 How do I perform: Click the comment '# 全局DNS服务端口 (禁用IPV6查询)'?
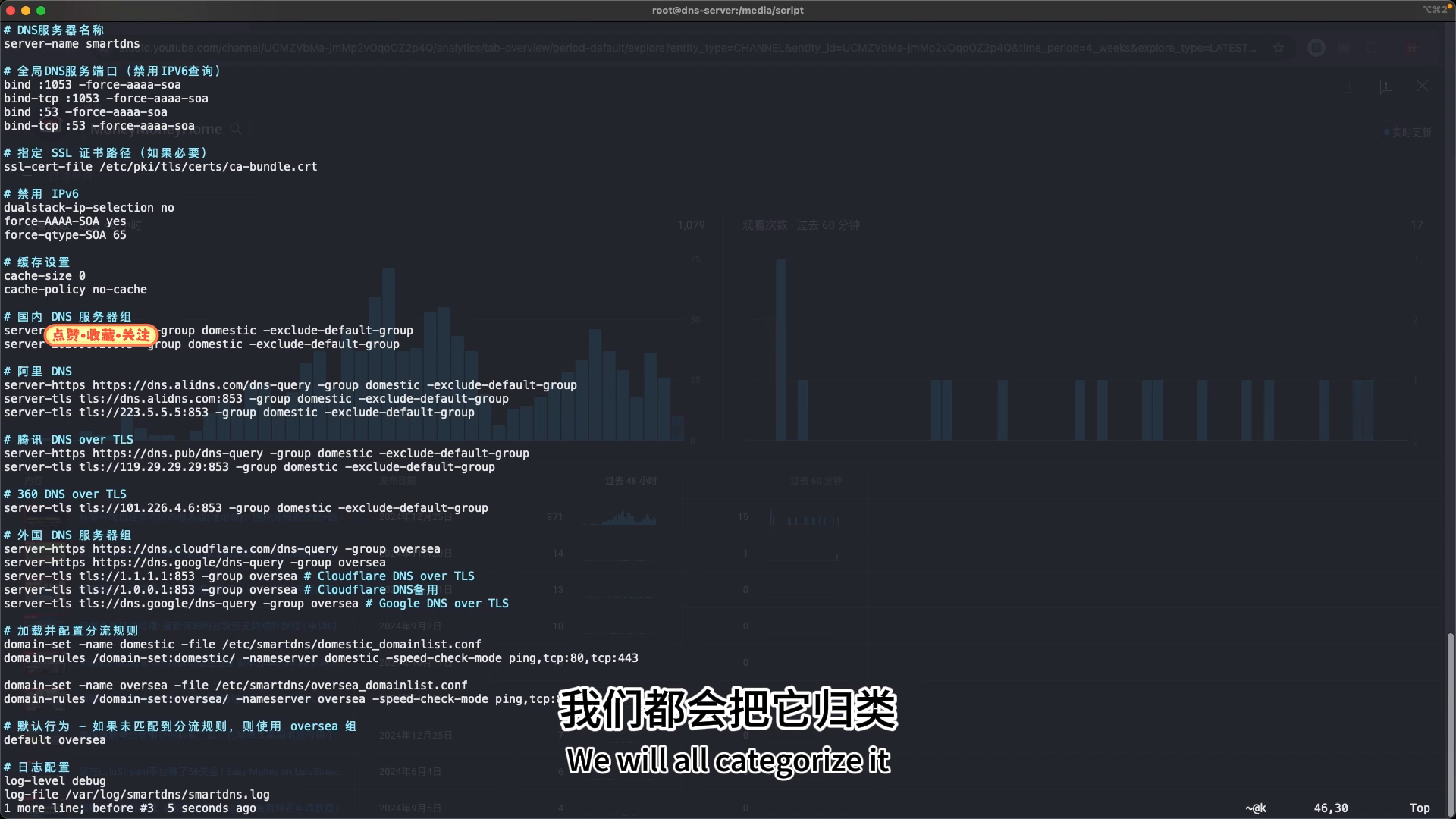(x=112, y=71)
